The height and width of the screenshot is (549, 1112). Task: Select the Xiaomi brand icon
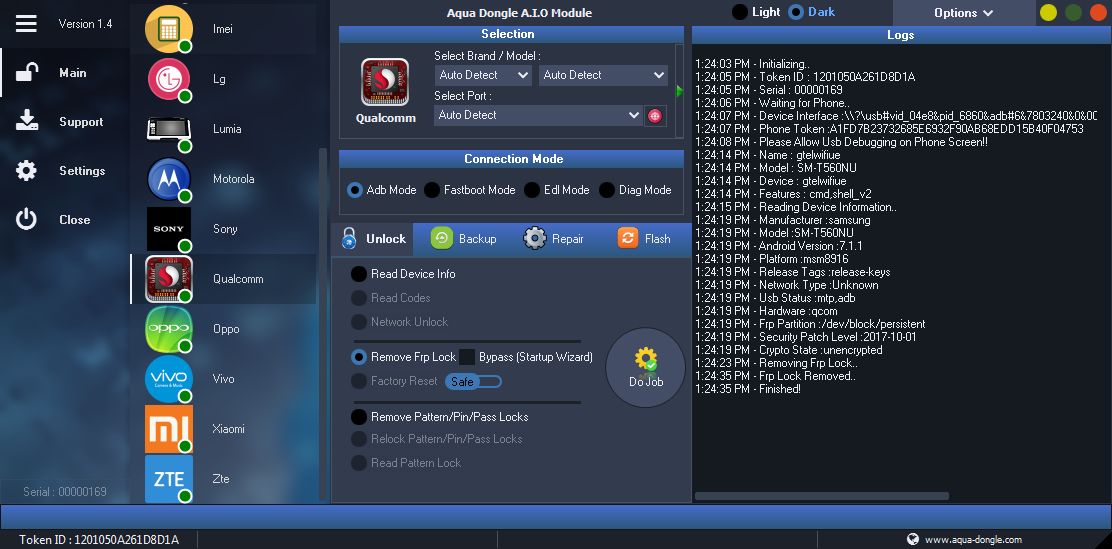(x=169, y=428)
